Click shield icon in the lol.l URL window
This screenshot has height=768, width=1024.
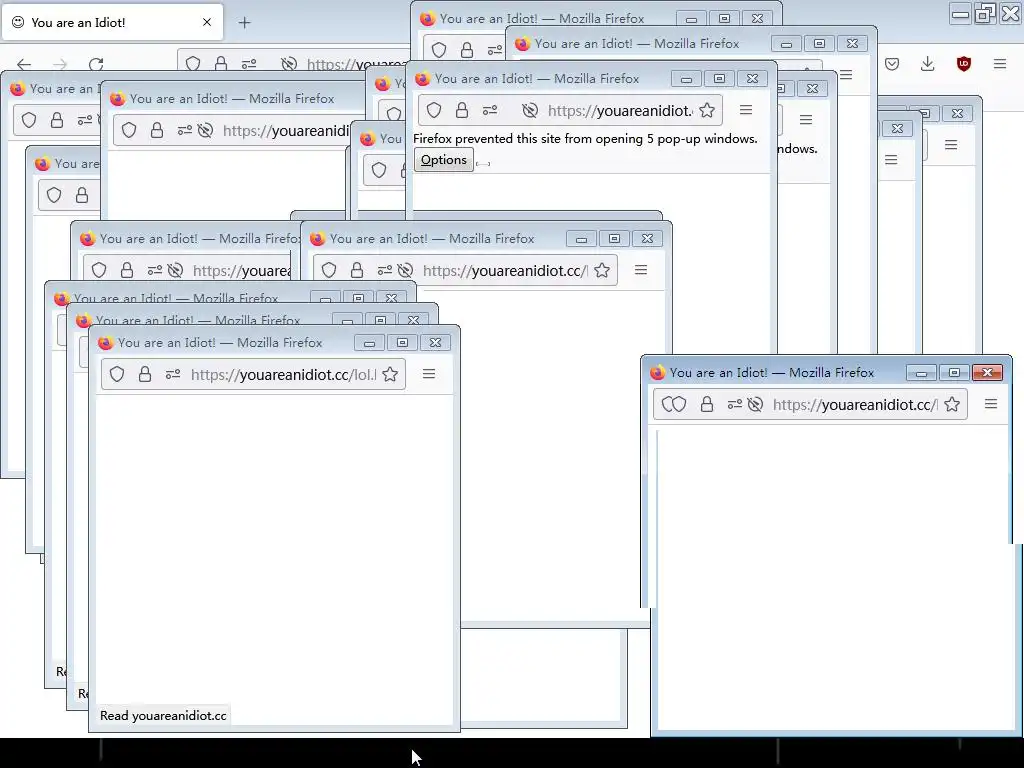[x=117, y=374]
